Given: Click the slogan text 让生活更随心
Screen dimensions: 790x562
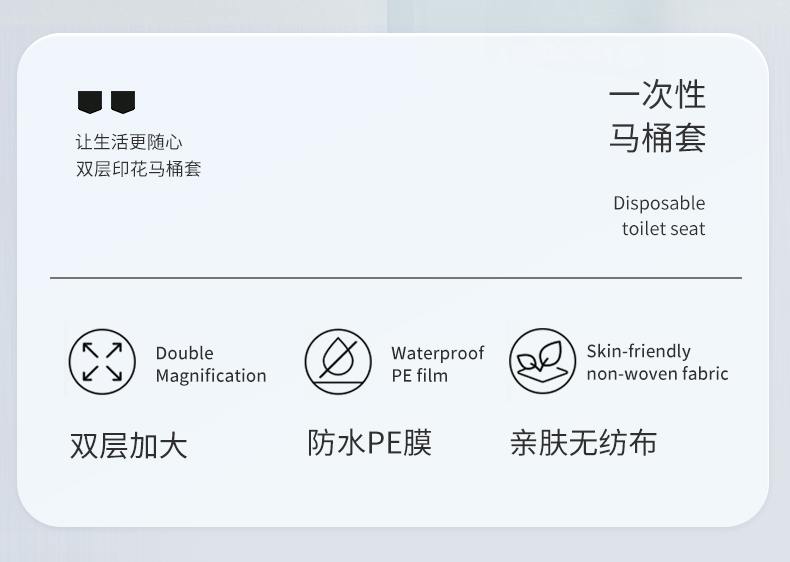Looking at the screenshot, I should (x=129, y=142).
